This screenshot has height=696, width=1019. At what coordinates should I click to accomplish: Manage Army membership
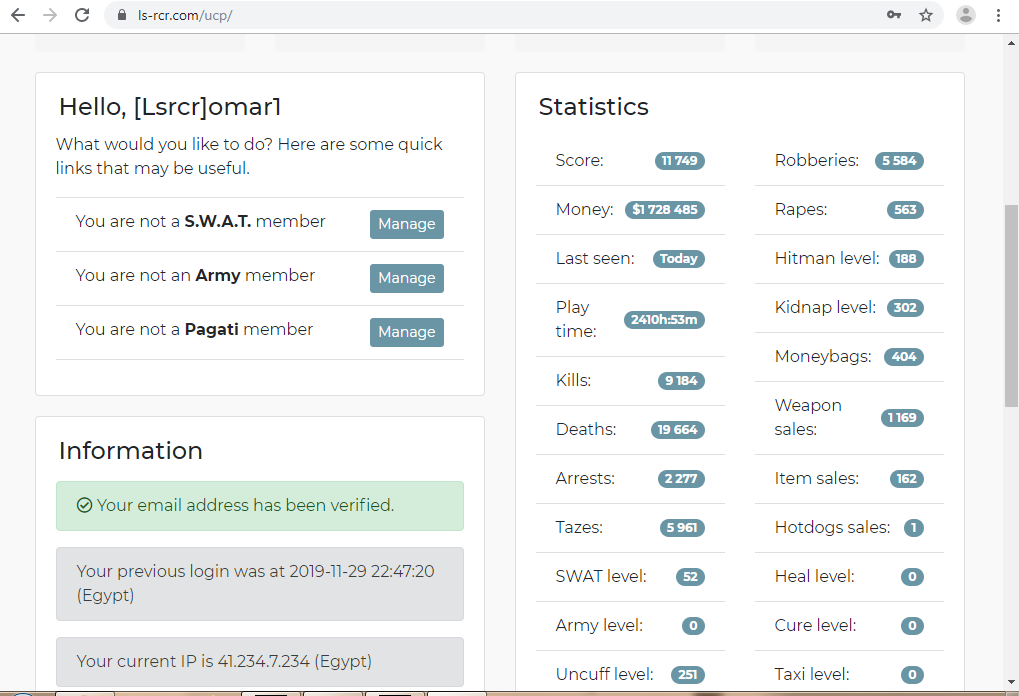(x=407, y=278)
